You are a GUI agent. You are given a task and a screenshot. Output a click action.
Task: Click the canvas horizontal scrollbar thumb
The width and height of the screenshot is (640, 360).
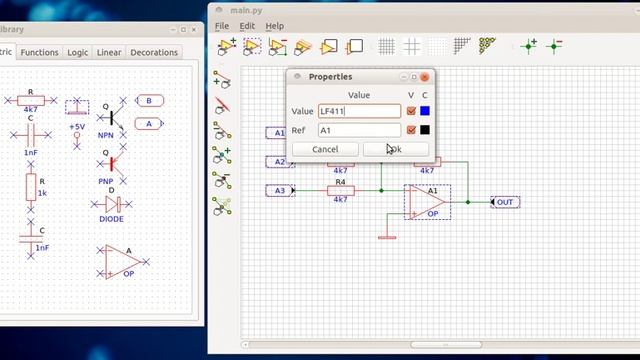pos(446,345)
